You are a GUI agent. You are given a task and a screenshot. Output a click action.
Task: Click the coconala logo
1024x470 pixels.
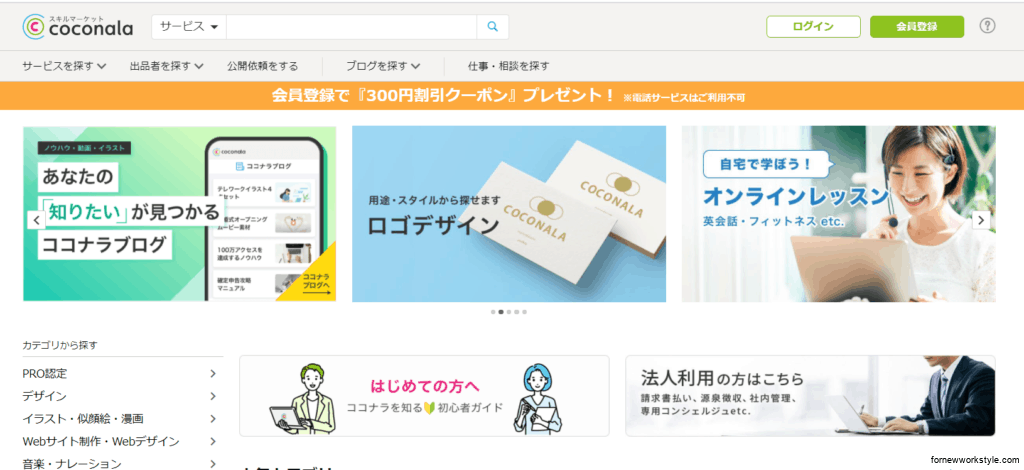click(78, 27)
